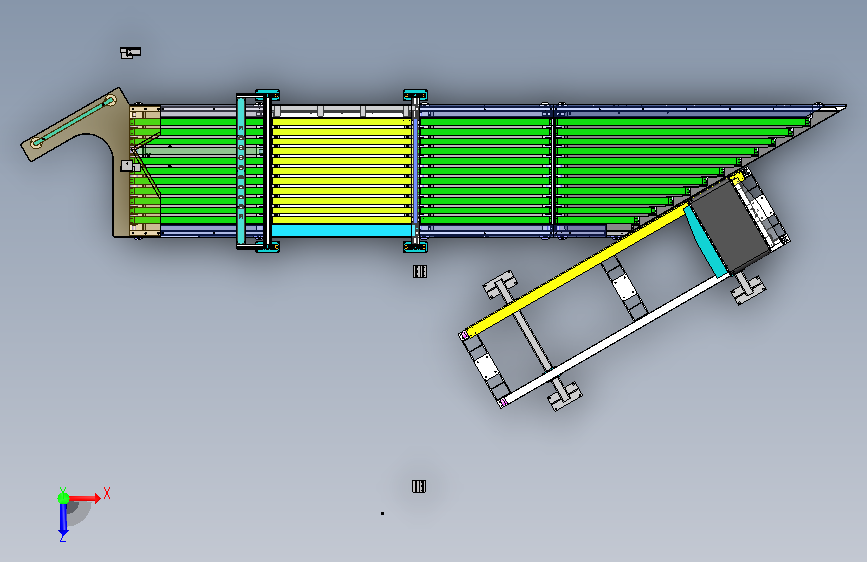
Task: Select the long white rail of angled frame
Action: (x=615, y=339)
